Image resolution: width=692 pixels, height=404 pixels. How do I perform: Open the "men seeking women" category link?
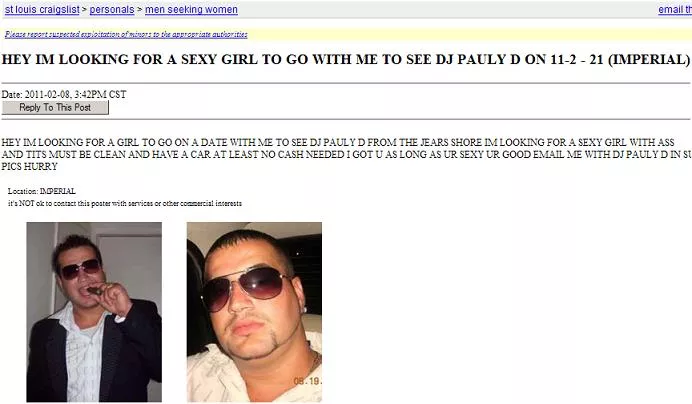click(x=191, y=9)
